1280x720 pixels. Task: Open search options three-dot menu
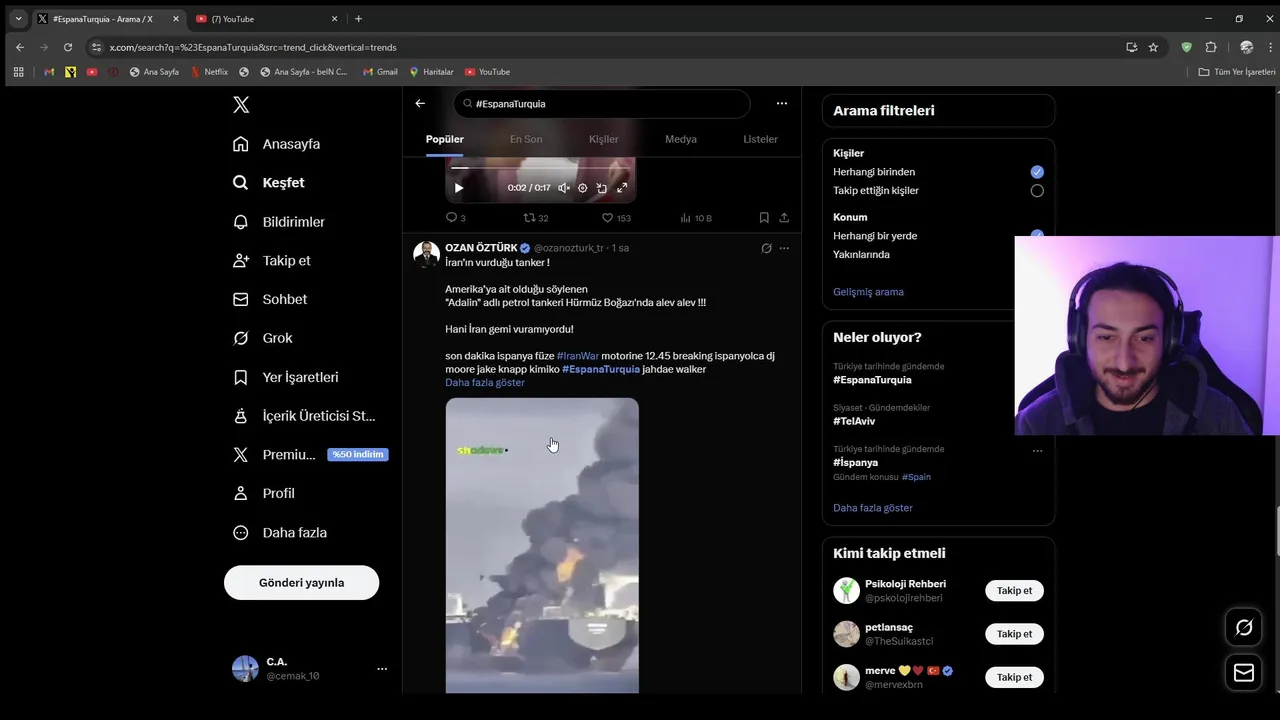pyautogui.click(x=782, y=103)
